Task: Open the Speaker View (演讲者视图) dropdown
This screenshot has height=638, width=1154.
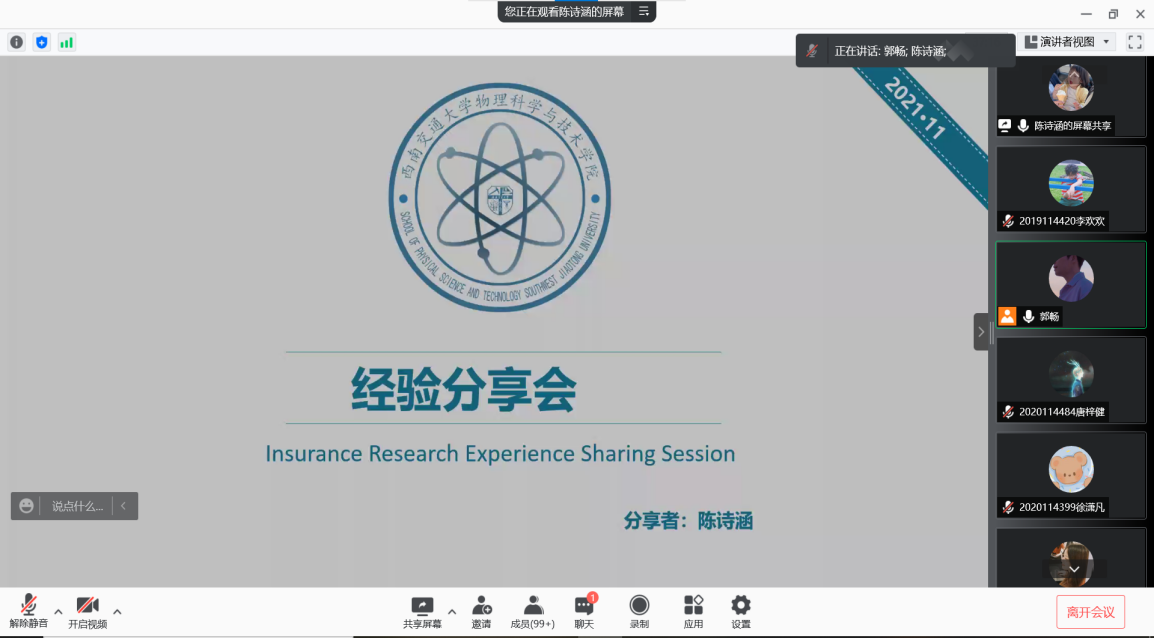Action: 1068,42
